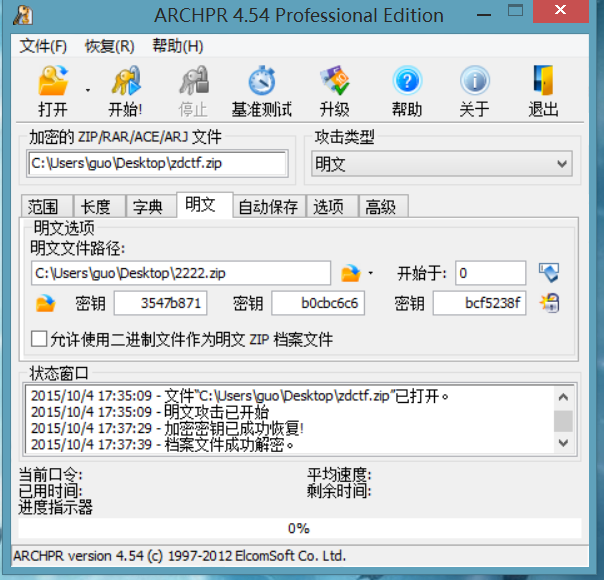Click the 关于 (About) info icon
The height and width of the screenshot is (580, 604).
(x=474, y=82)
